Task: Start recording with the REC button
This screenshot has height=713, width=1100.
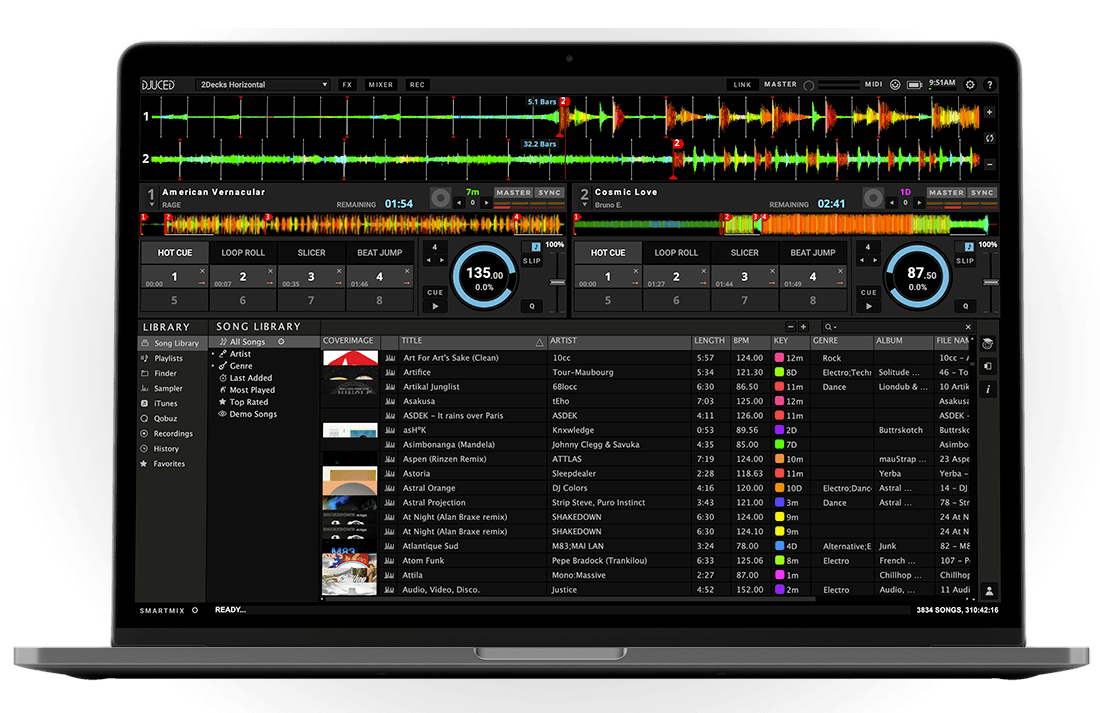Action: pos(416,85)
